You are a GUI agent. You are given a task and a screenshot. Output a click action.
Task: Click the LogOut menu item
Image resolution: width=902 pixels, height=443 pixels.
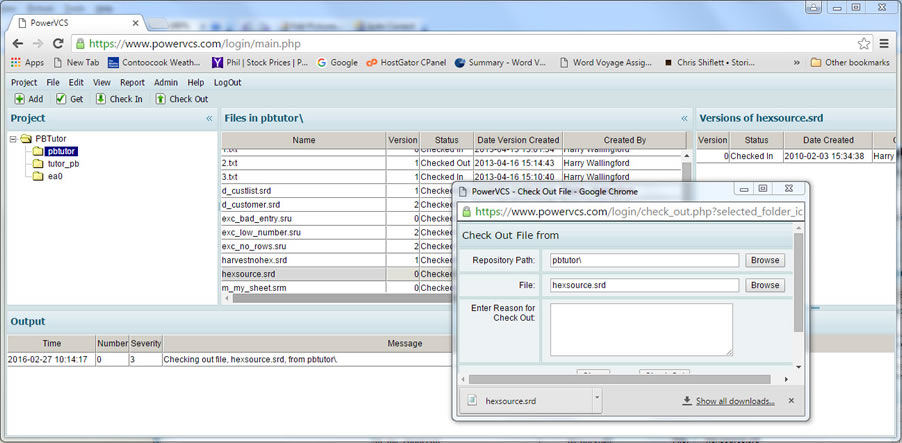(x=227, y=82)
